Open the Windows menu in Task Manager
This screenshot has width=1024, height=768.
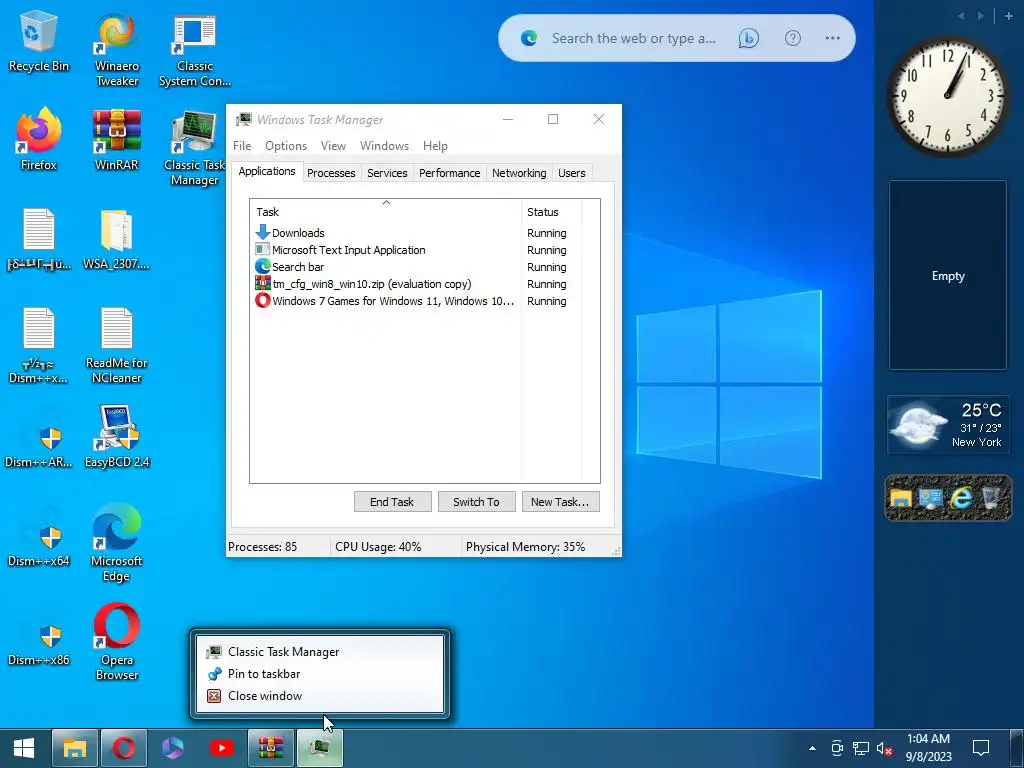coord(384,146)
